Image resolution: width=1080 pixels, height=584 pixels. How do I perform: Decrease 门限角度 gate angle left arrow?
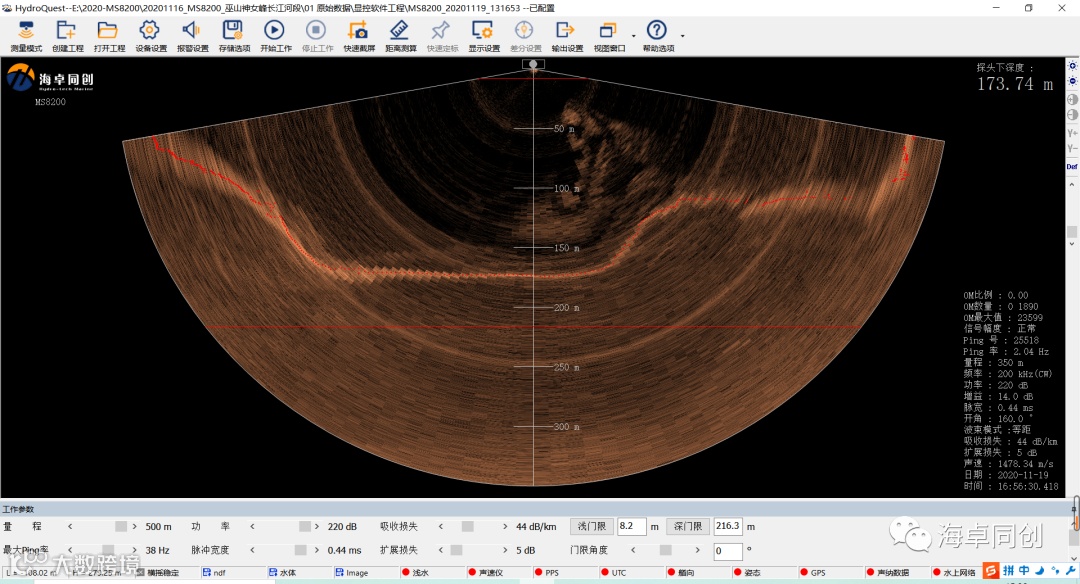click(633, 550)
